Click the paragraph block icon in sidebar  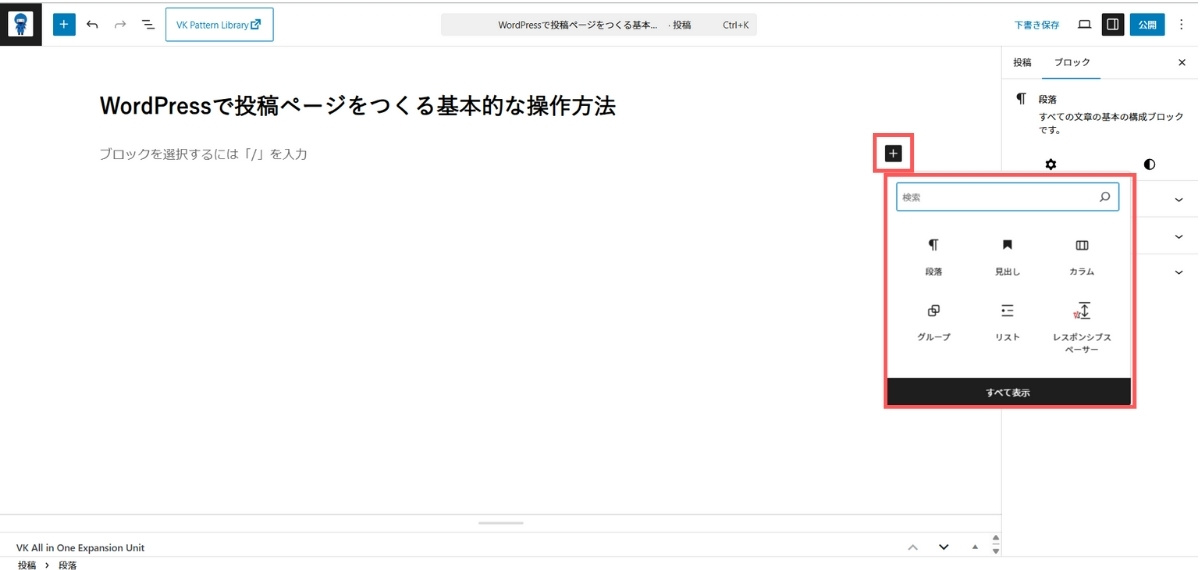(1021, 99)
